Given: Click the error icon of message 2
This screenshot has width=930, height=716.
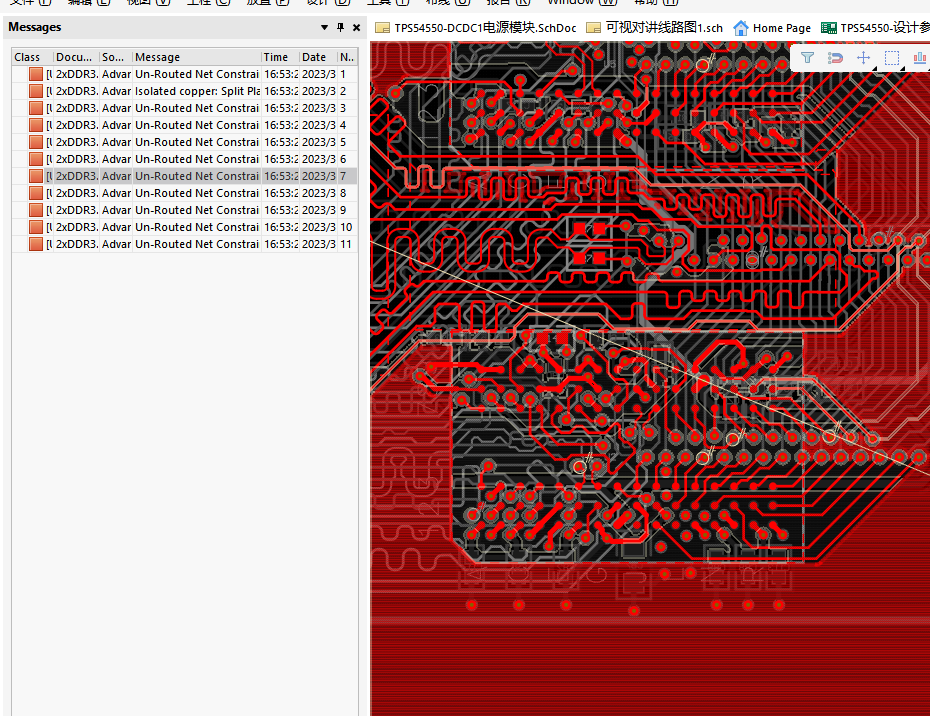Looking at the screenshot, I should 36,91.
